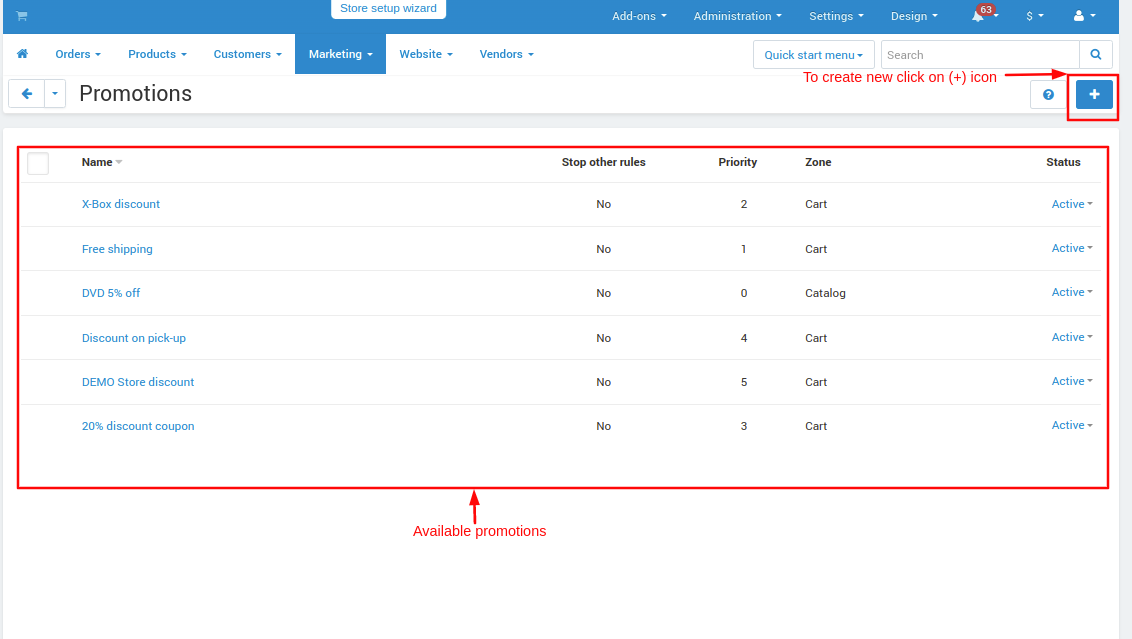Open the help question mark icon

[1048, 95]
